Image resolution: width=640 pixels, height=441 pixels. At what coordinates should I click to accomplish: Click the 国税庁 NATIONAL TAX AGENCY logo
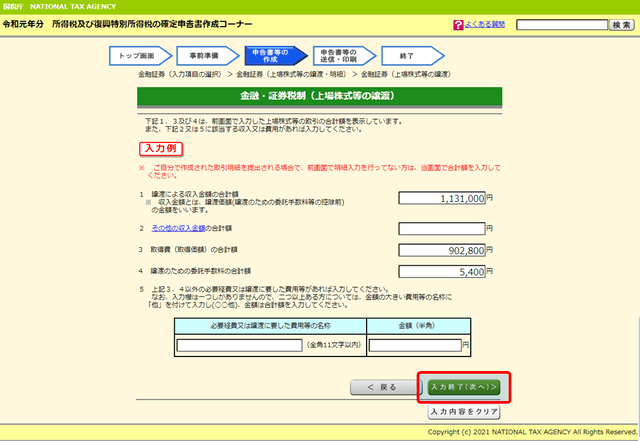point(60,7)
